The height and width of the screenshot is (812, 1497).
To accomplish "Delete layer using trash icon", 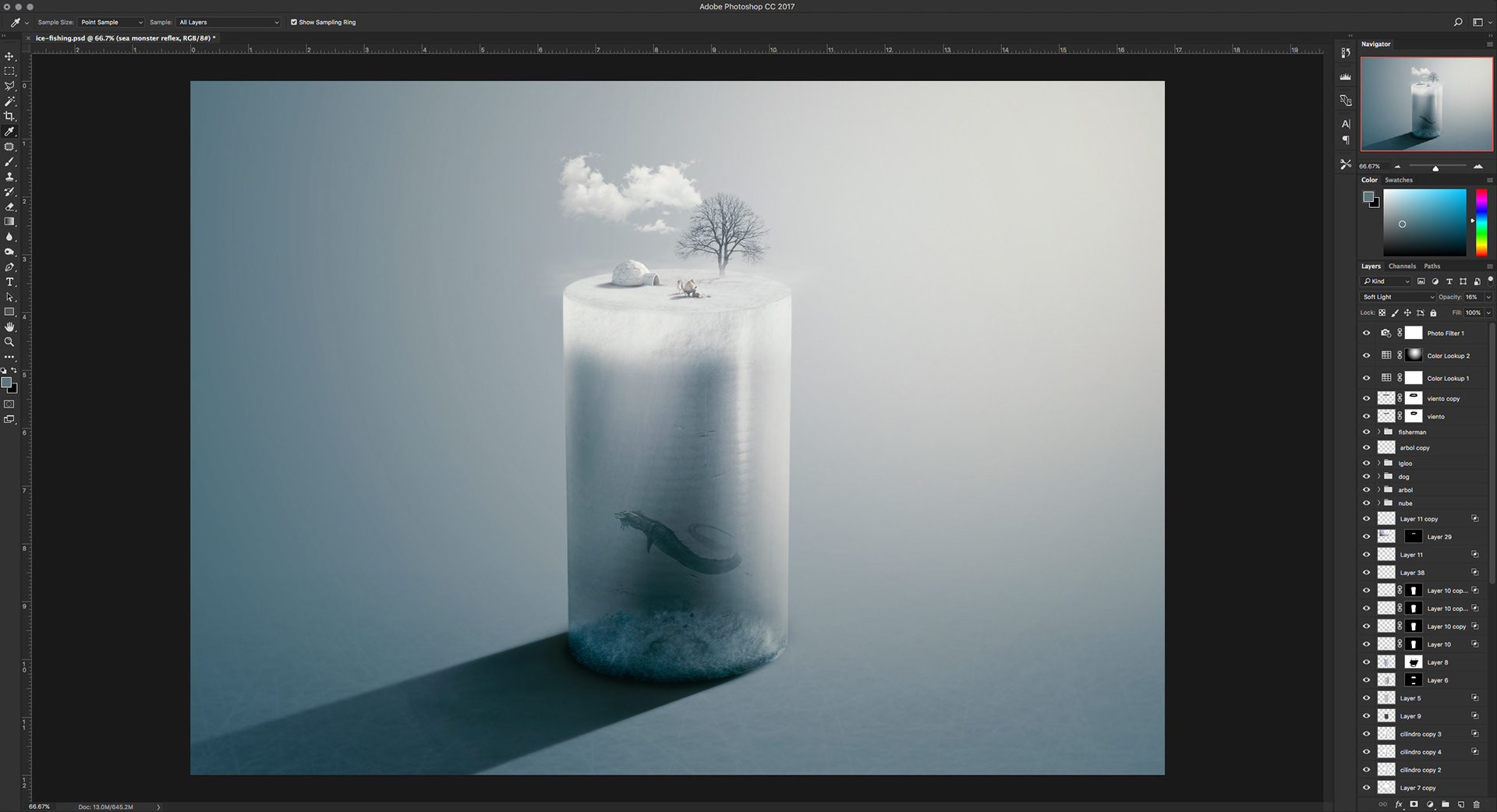I will click(1476, 804).
